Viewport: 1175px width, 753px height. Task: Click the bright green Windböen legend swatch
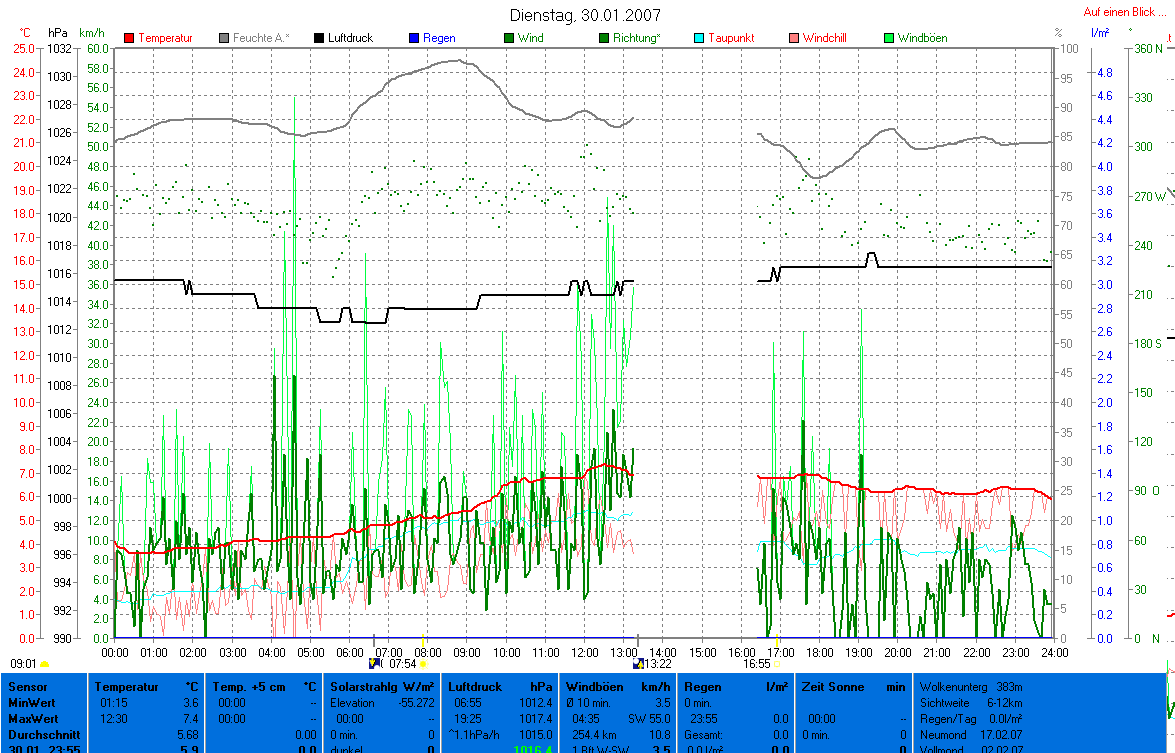[x=889, y=38]
